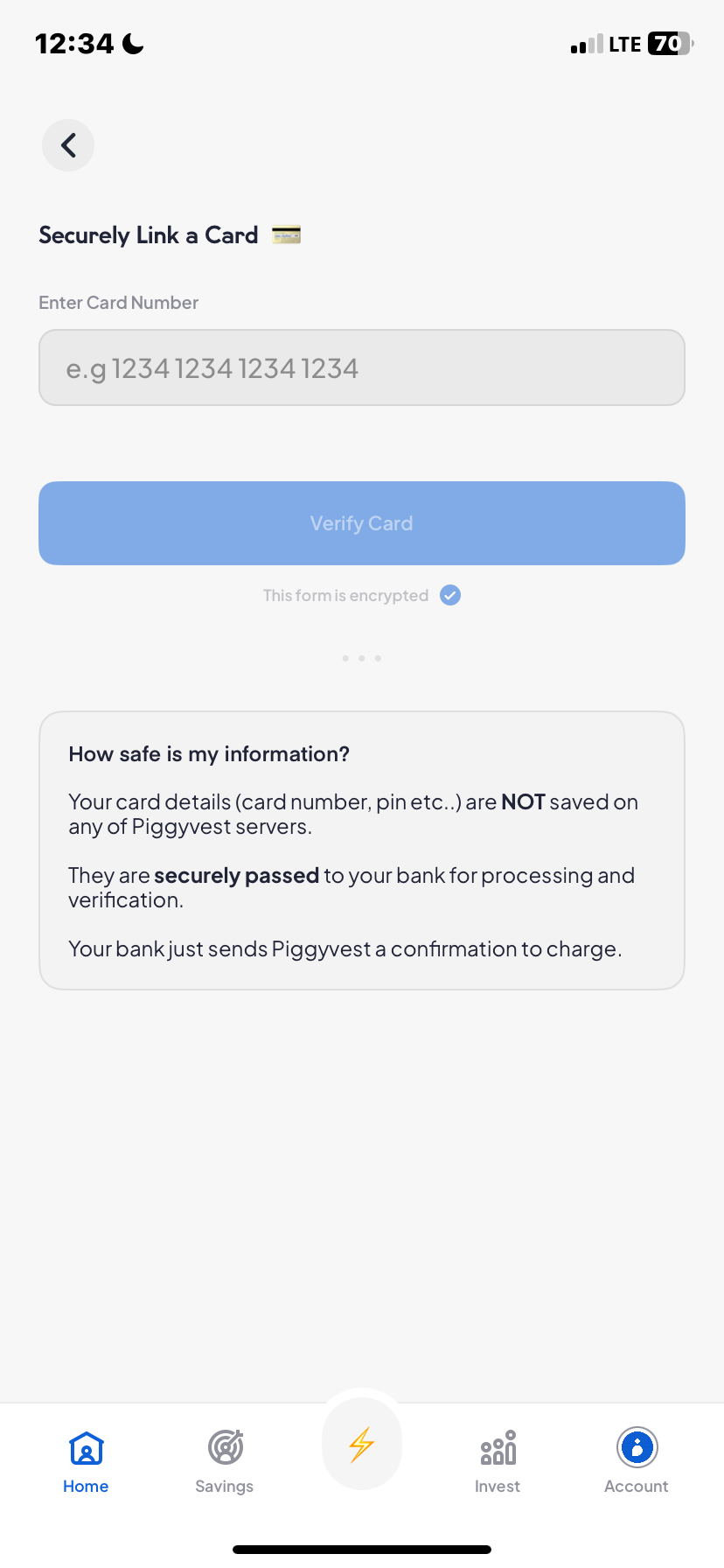
Task: Select the second pagination dot
Action: point(361,658)
